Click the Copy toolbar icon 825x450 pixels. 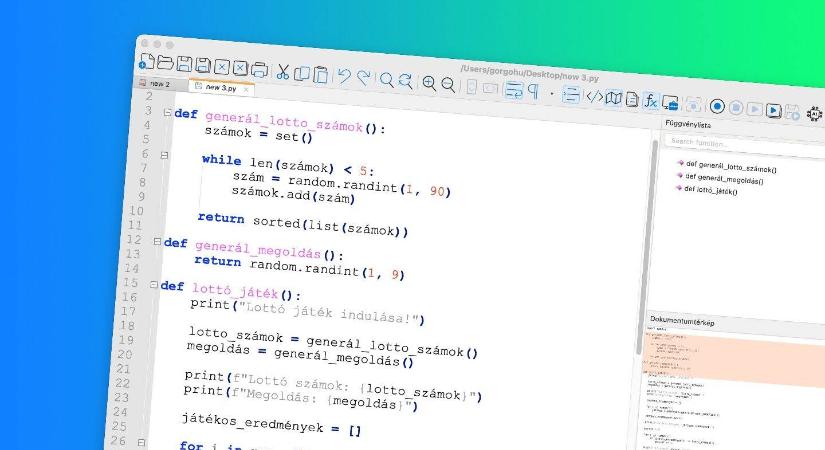[301, 73]
